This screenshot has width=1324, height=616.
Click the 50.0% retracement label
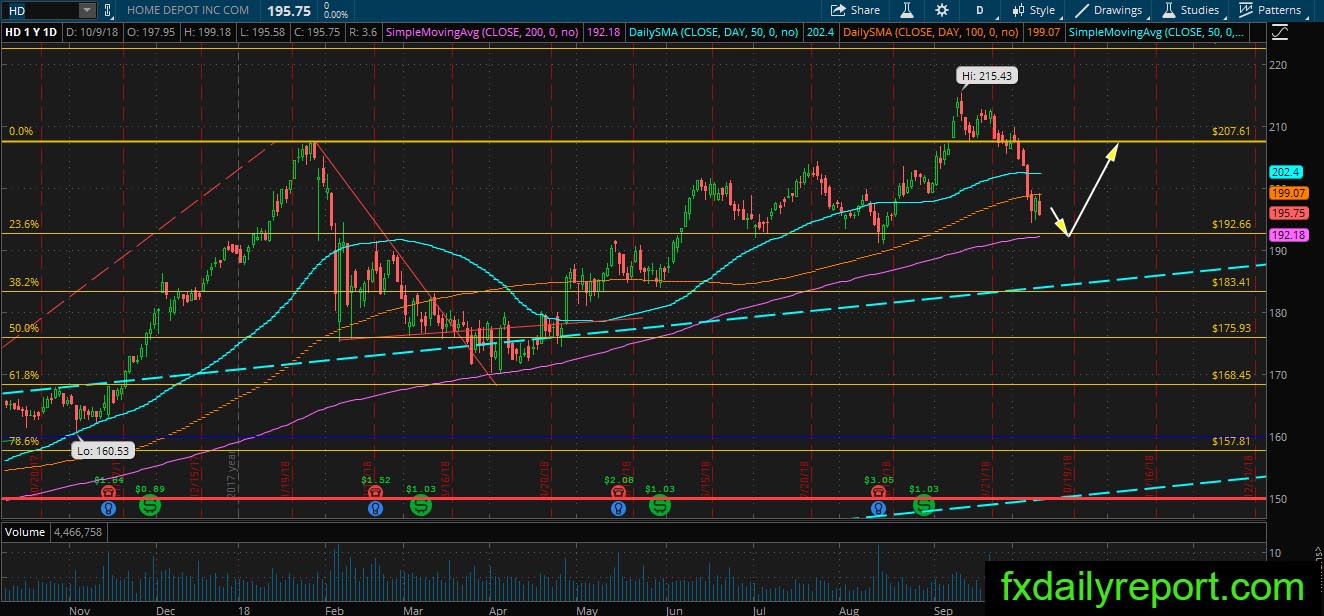point(24,328)
